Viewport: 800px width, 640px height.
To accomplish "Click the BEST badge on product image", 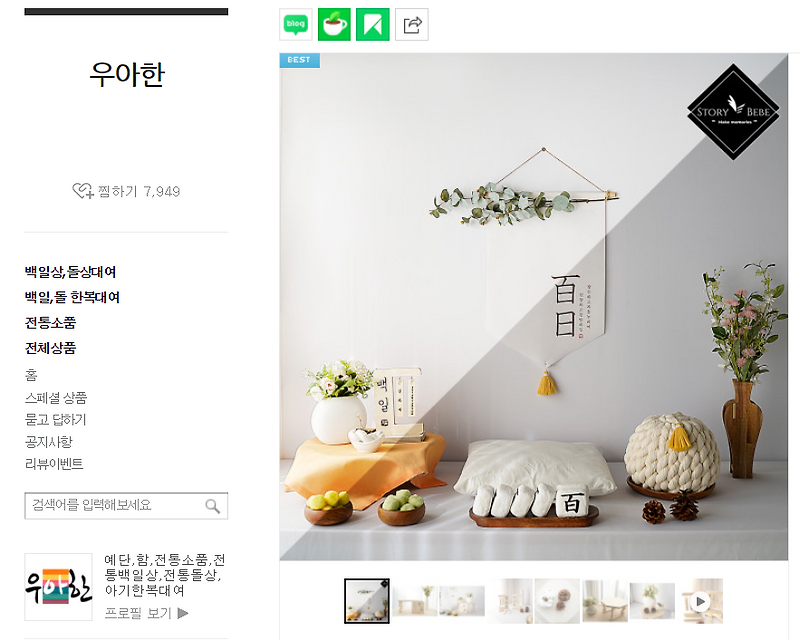I will pyautogui.click(x=299, y=60).
